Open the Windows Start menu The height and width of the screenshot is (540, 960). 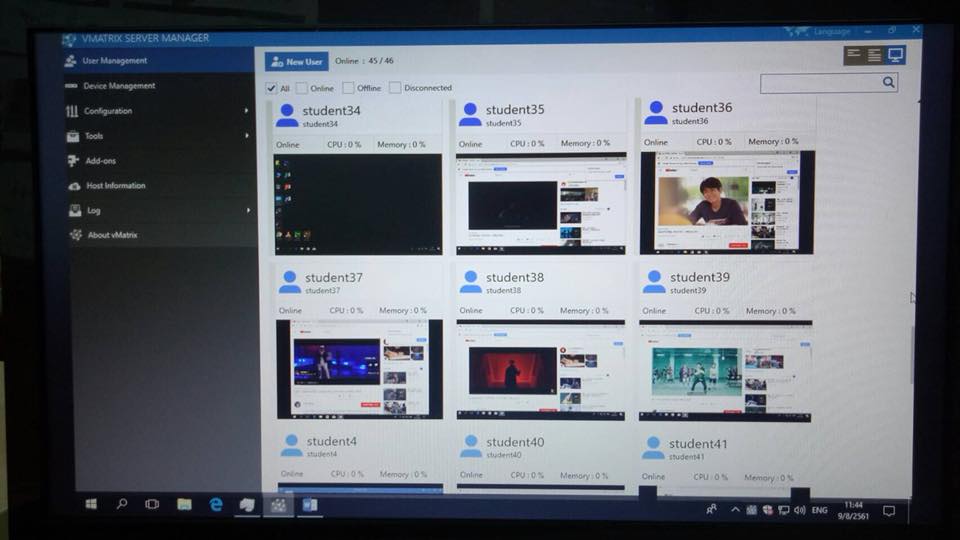coord(91,504)
